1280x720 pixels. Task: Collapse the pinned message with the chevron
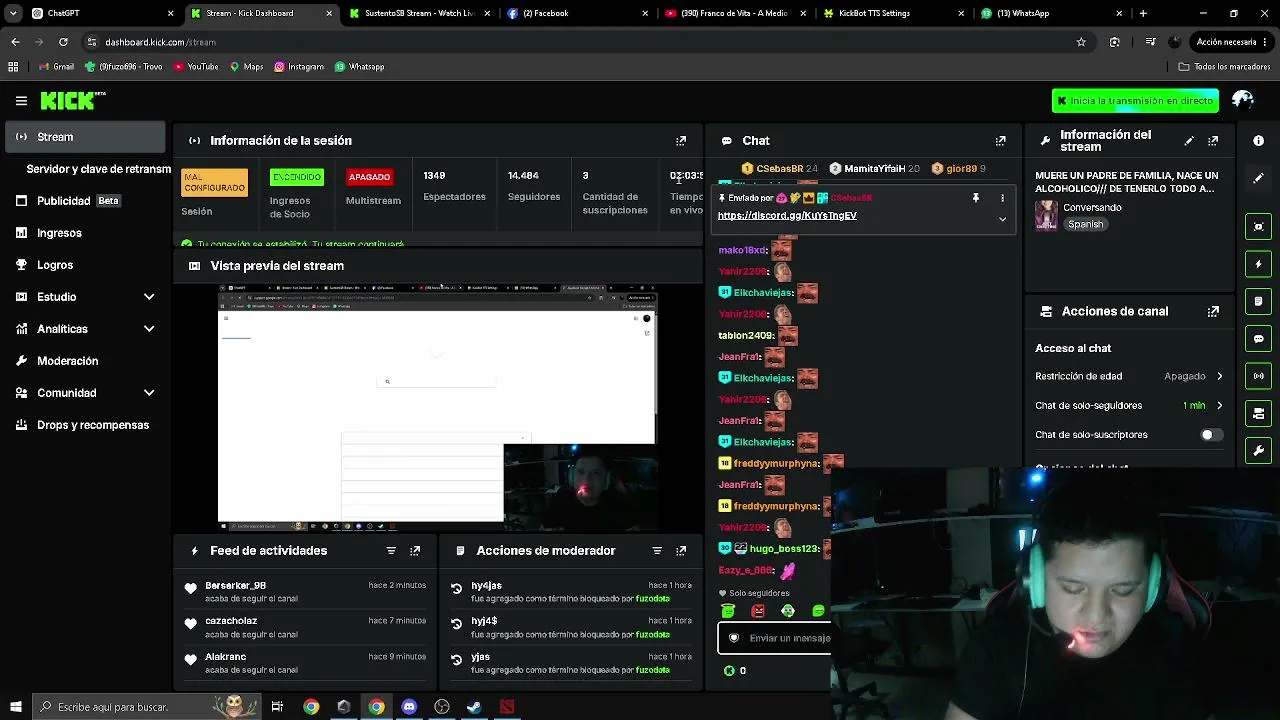pos(1002,219)
